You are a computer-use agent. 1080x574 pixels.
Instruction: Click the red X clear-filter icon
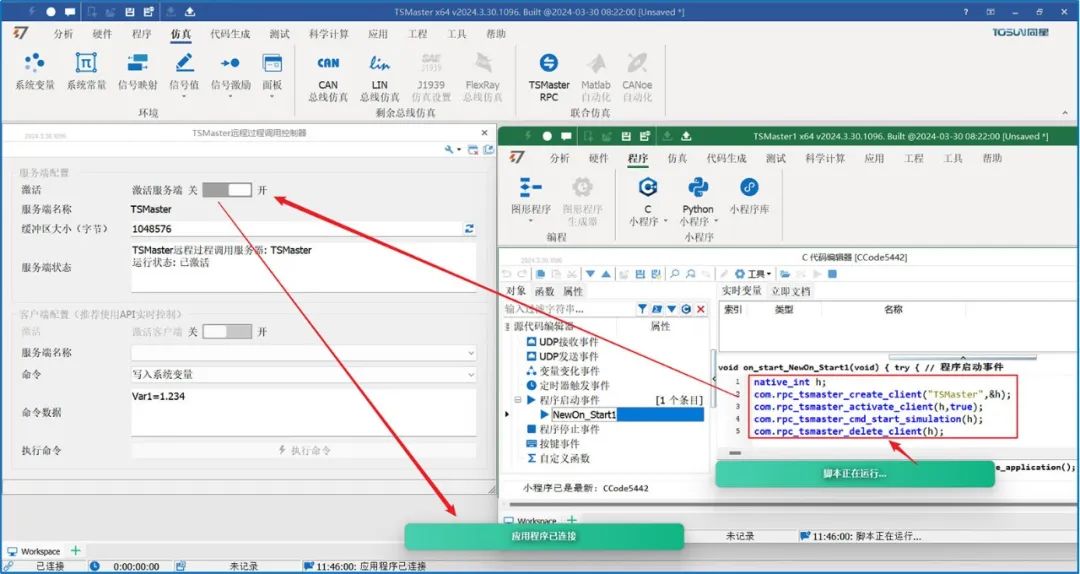700,309
